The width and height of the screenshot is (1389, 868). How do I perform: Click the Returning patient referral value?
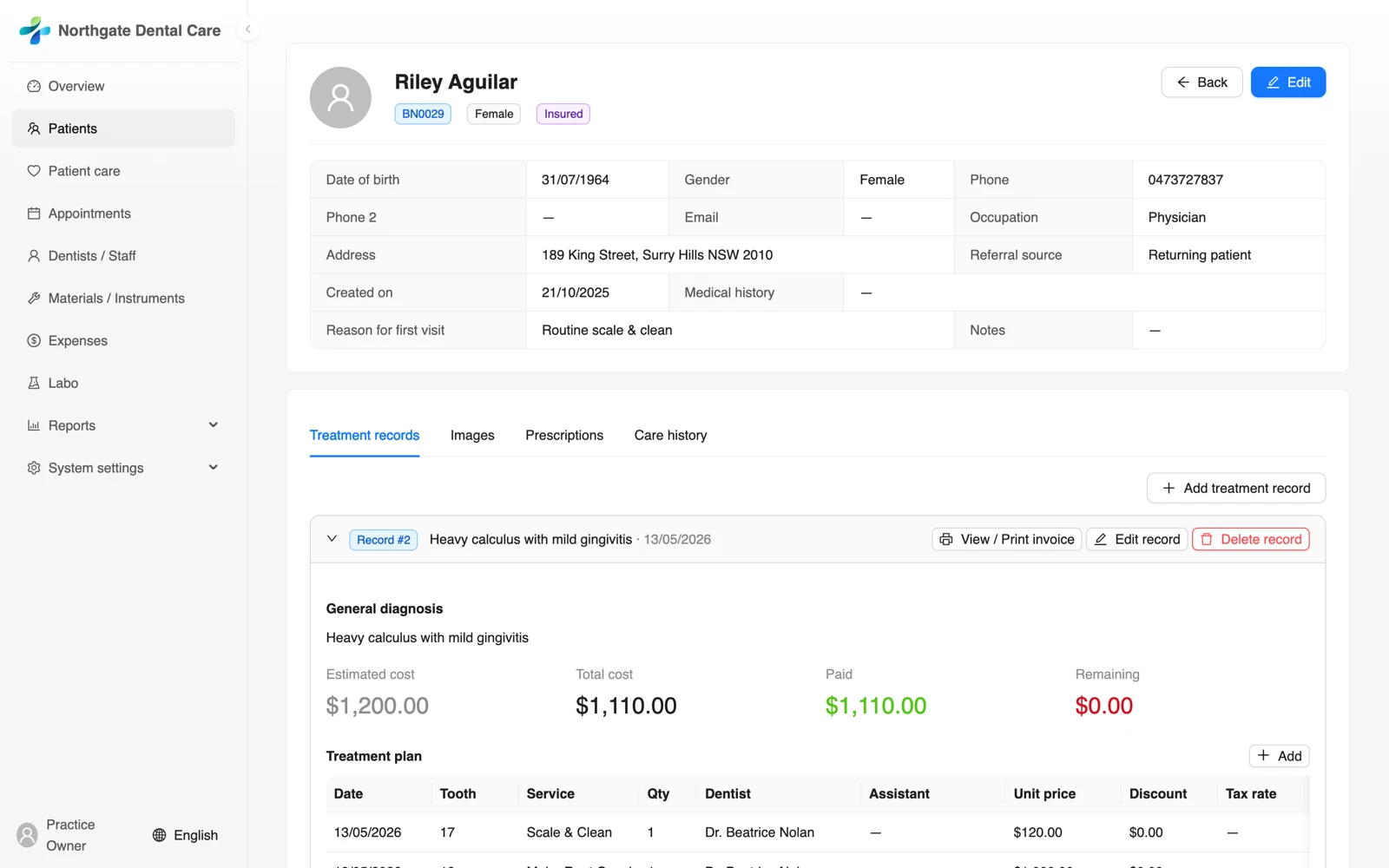pos(1200,255)
